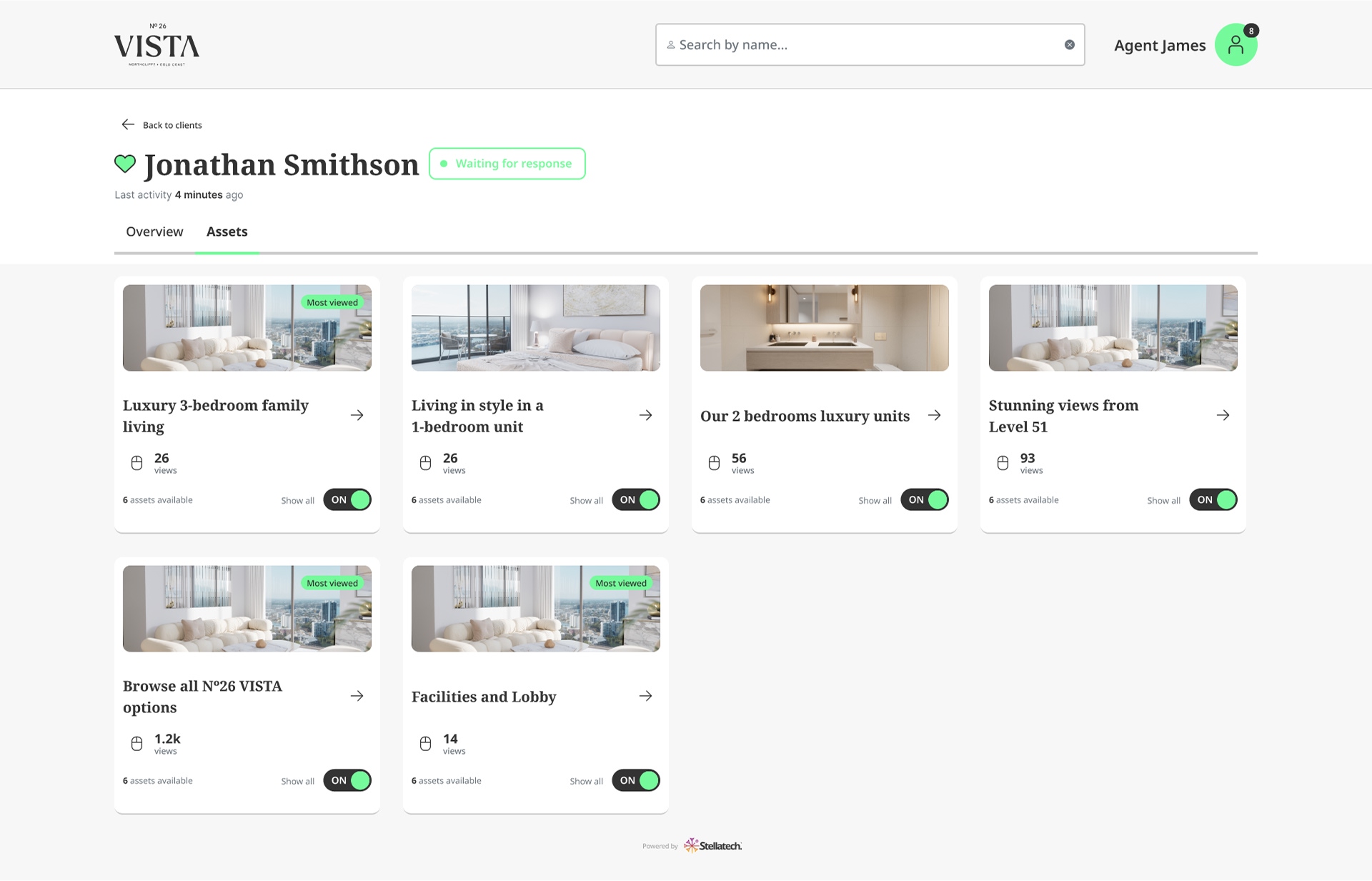This screenshot has width=1372, height=881.
Task: Expand Show all on the Luxury 3-bedroom card
Action: pos(297,500)
